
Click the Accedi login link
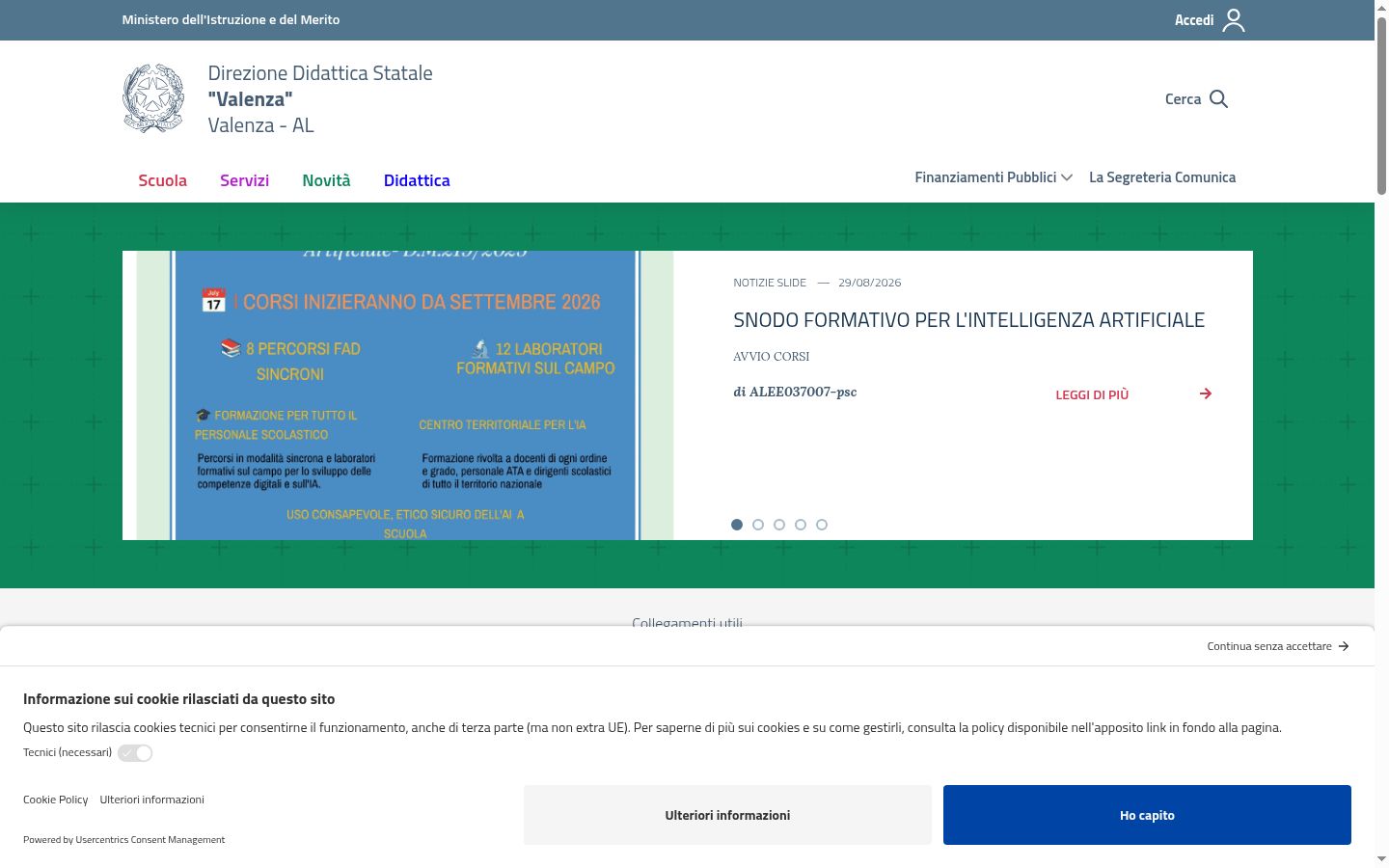click(x=1194, y=20)
